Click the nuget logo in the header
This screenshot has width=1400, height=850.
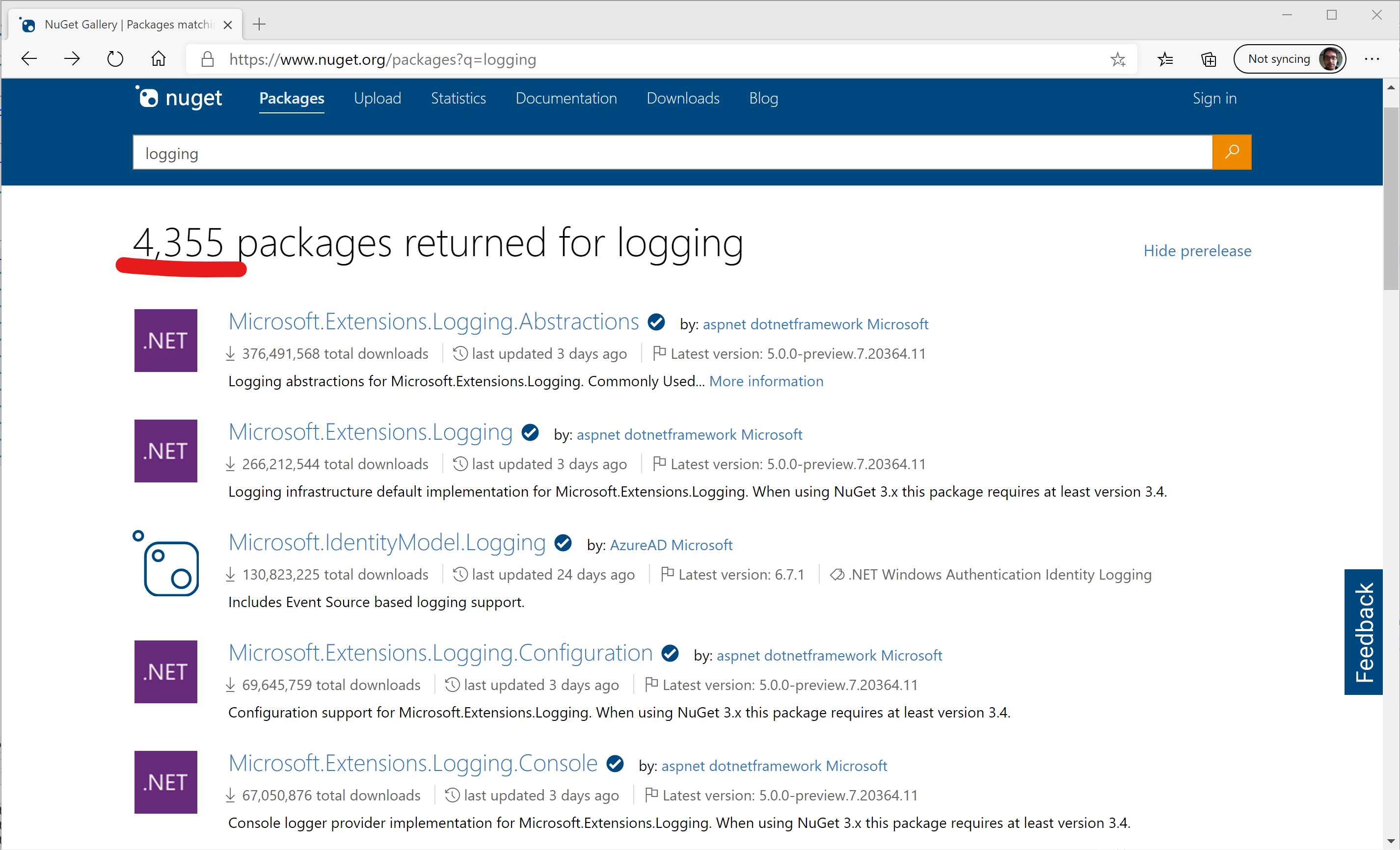178,98
